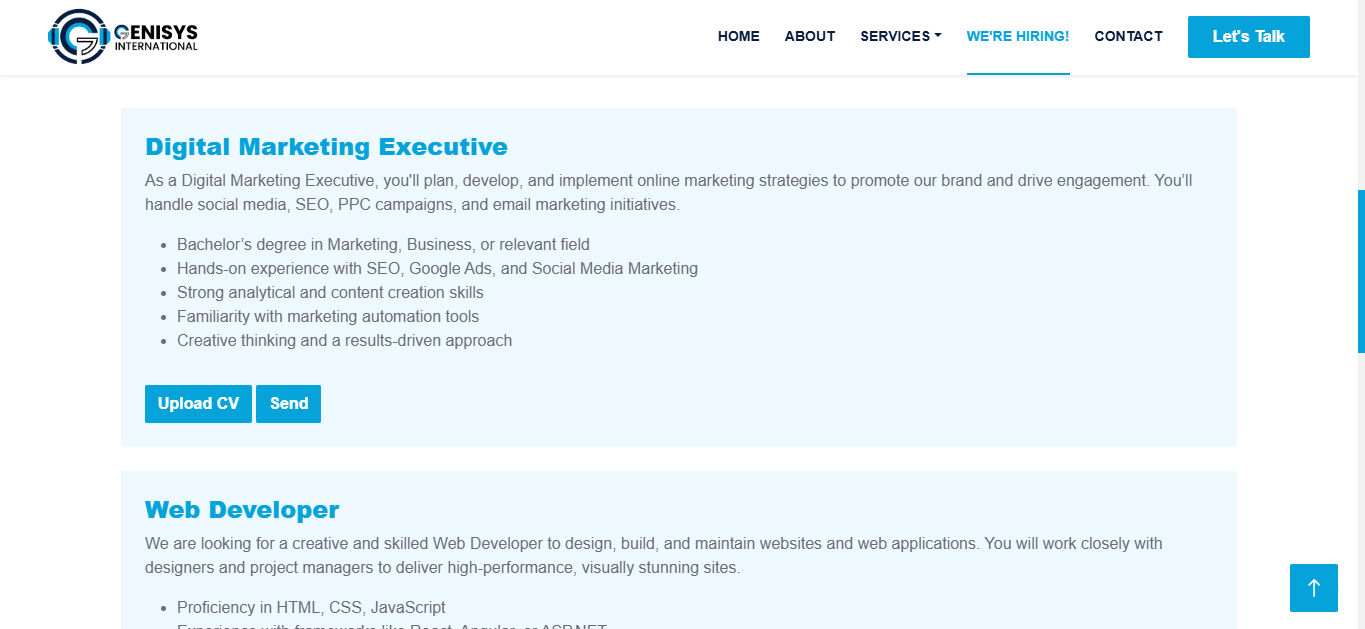Click the Genisys International logo
Image resolution: width=1365 pixels, height=629 pixels.
[x=123, y=36]
